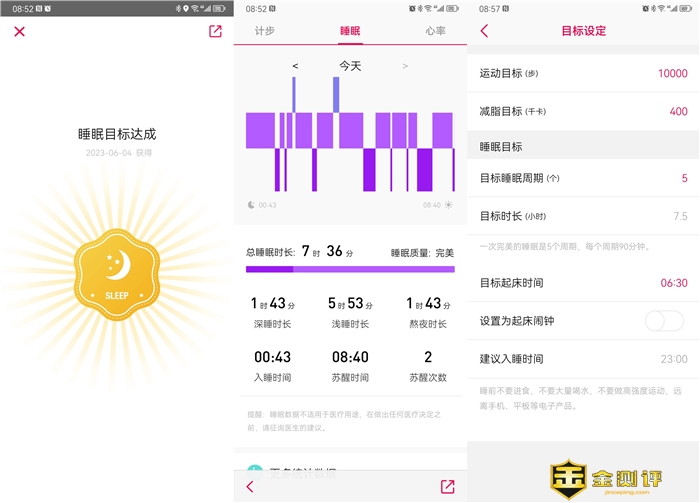The image size is (700, 503).
Task: Close the sleep goal achieved screen
Action: (19, 31)
